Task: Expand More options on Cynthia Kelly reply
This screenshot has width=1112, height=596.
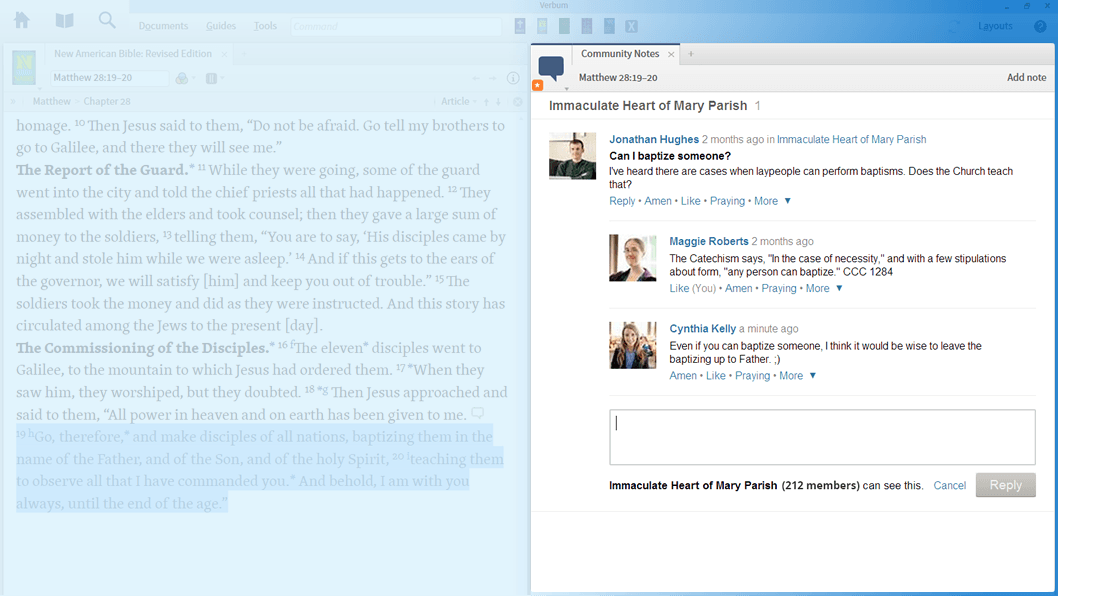Action: [x=798, y=376]
